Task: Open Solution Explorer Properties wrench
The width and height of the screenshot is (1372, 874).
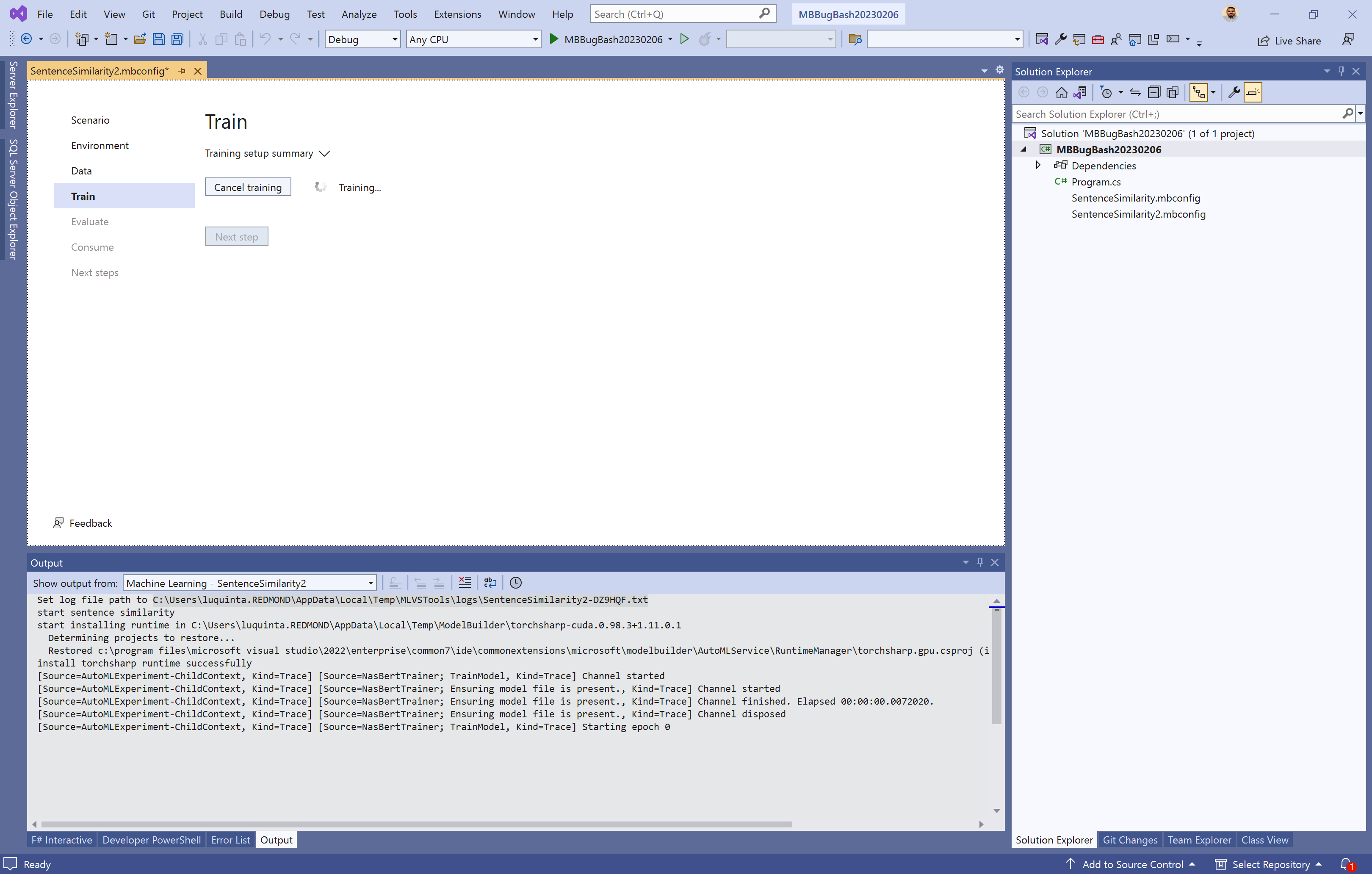Action: coord(1234,92)
